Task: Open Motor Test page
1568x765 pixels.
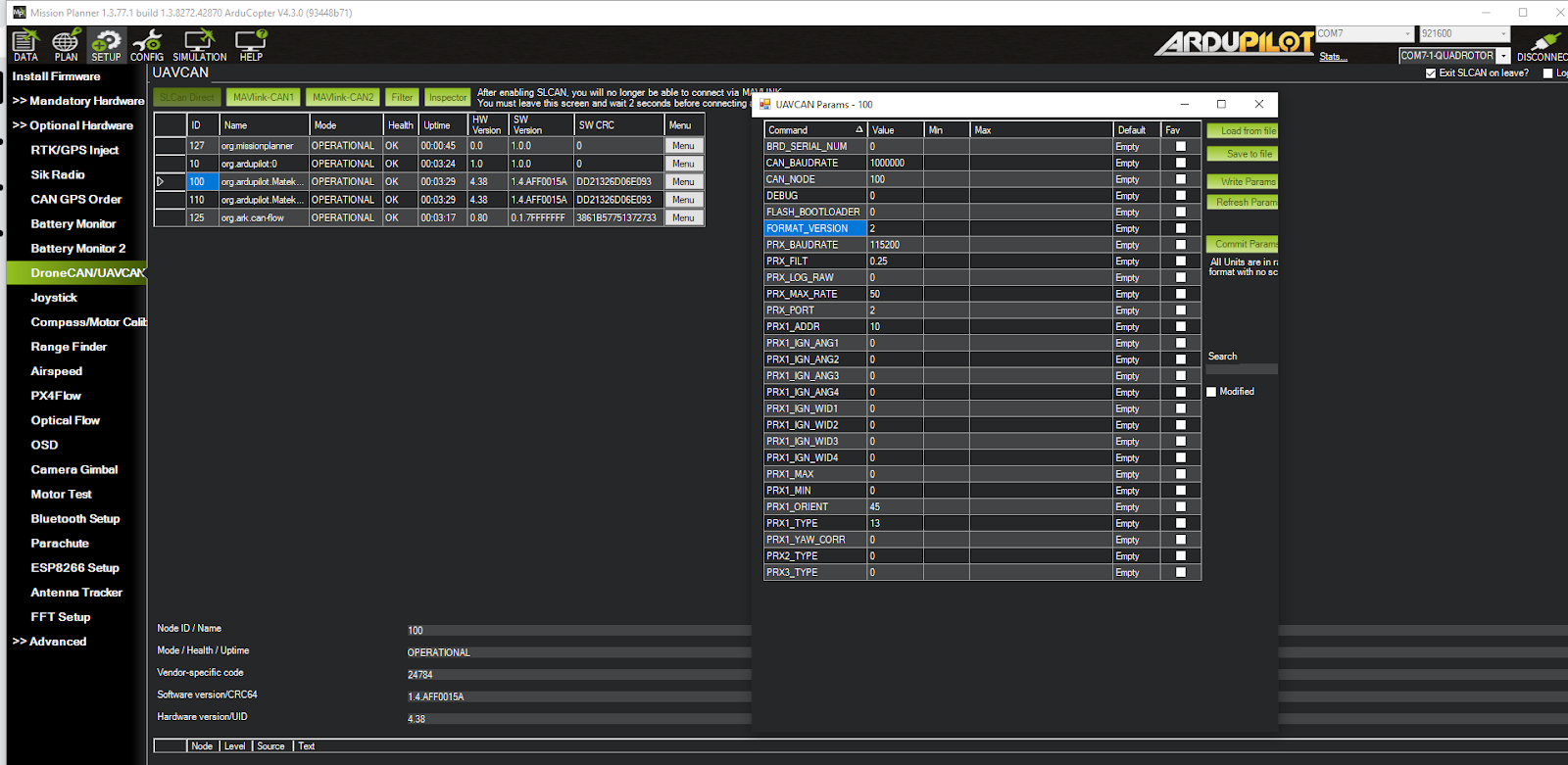Action: 61,495
